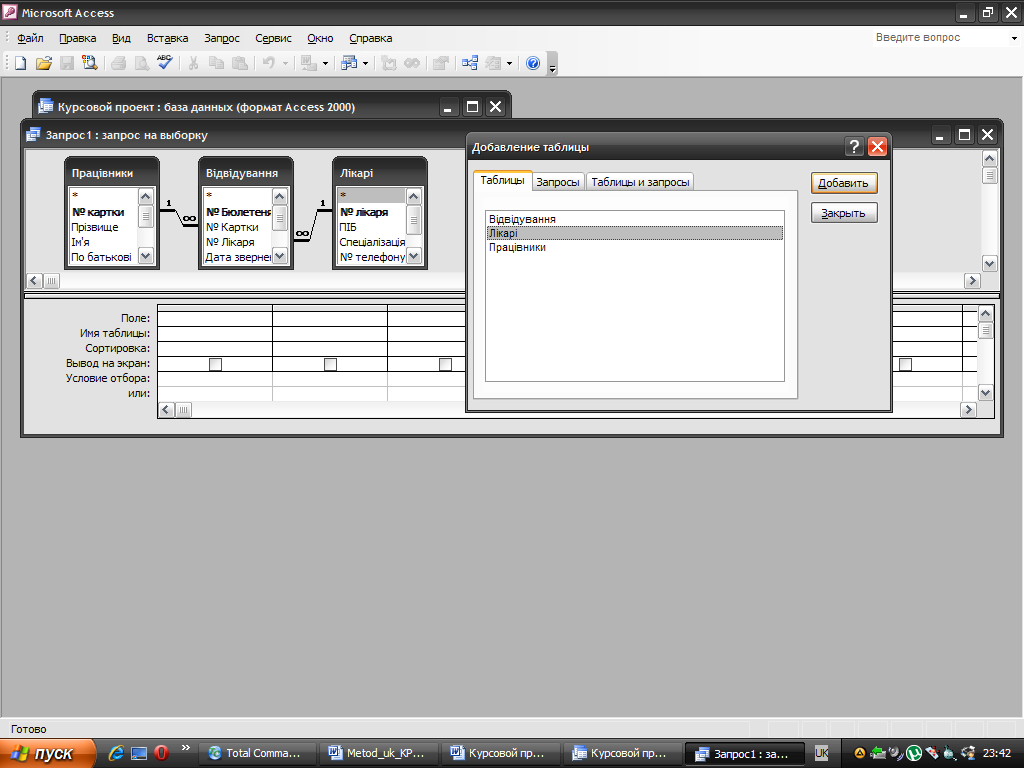Click the Code editor icon
Image resolution: width=1024 pixels, height=768 pixels.
389,63
